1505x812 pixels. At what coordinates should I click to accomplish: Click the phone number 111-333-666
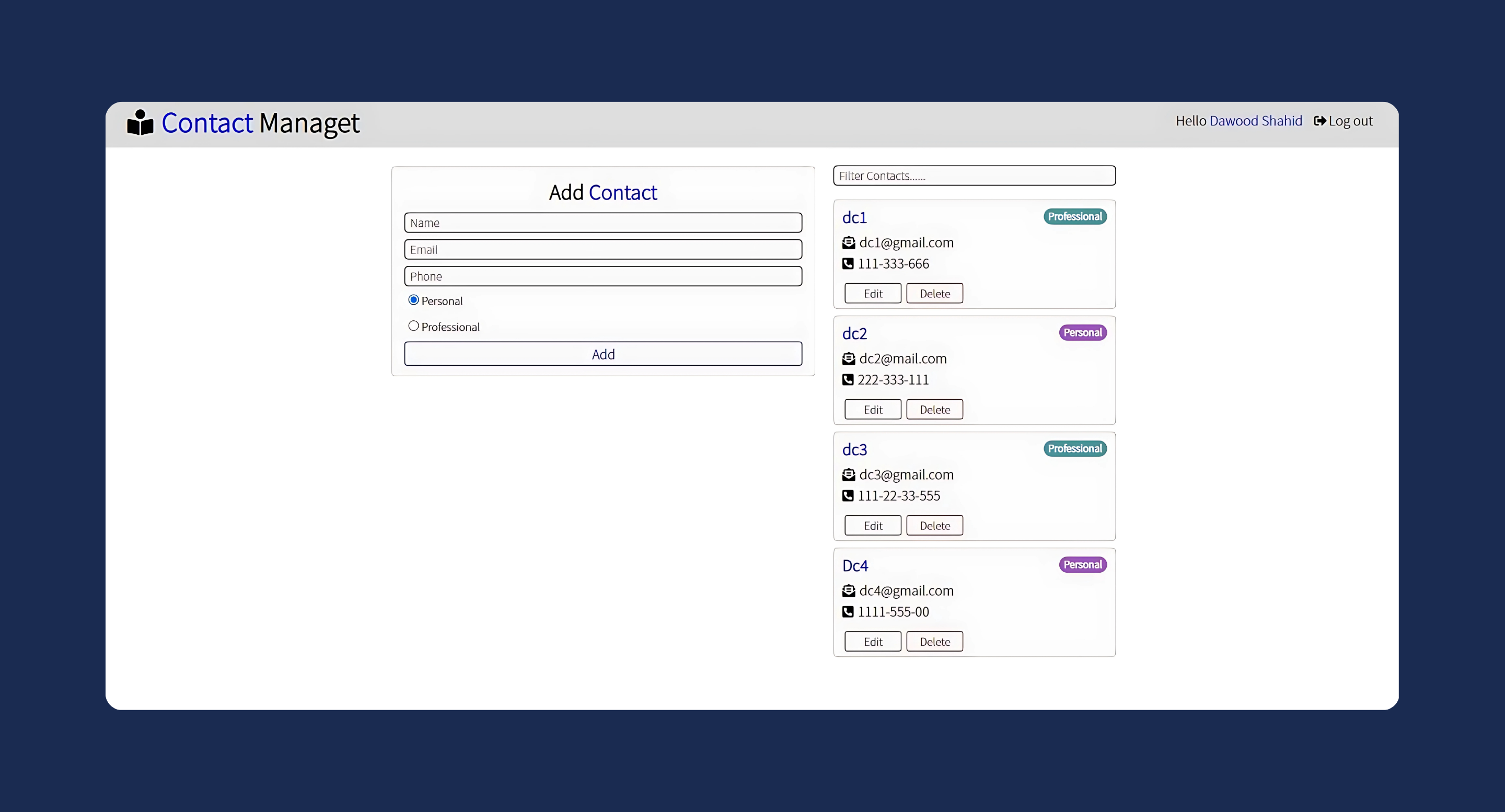pyautogui.click(x=893, y=264)
